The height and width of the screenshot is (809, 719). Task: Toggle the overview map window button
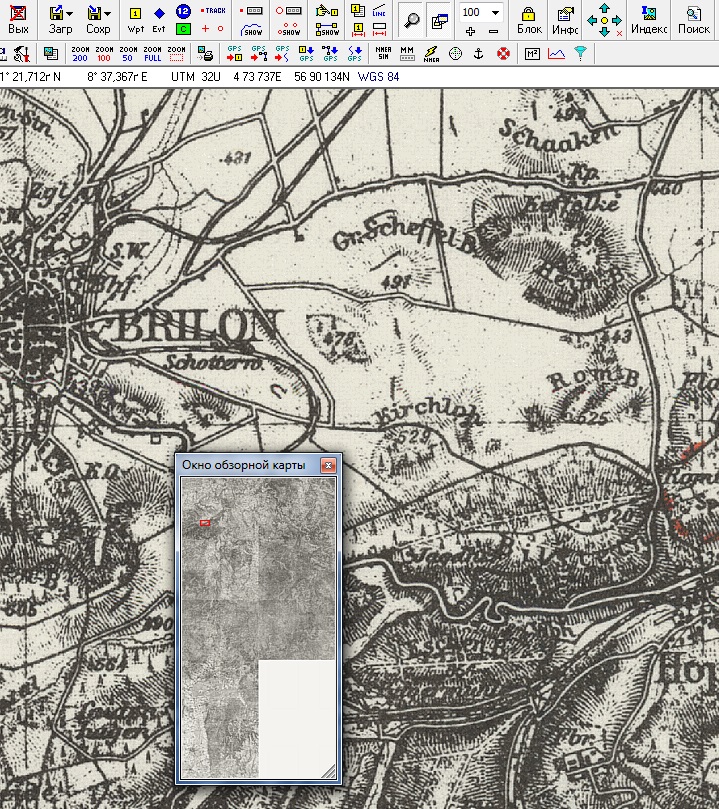438,18
